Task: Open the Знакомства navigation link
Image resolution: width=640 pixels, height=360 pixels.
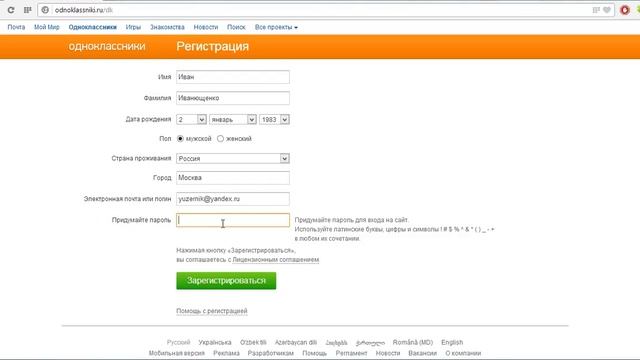Action: pyautogui.click(x=167, y=27)
